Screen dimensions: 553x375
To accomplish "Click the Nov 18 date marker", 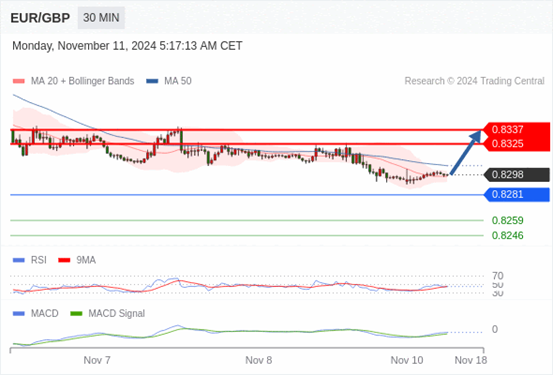I will coord(471,360).
